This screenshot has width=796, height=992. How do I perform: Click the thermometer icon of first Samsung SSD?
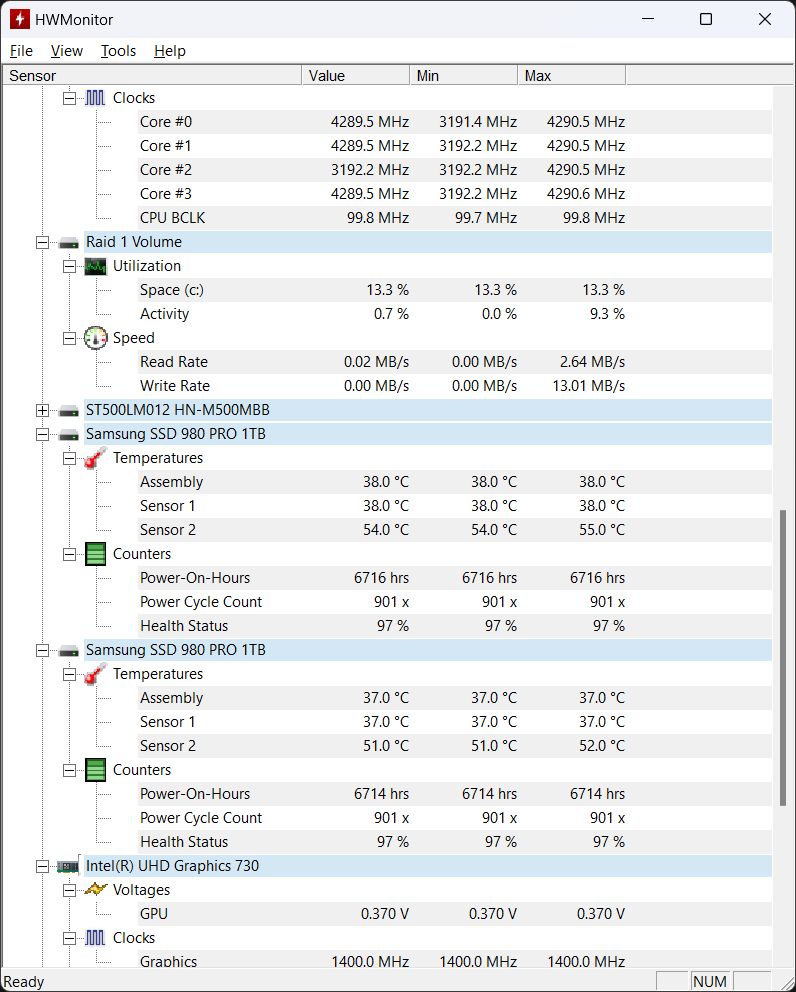(x=96, y=458)
